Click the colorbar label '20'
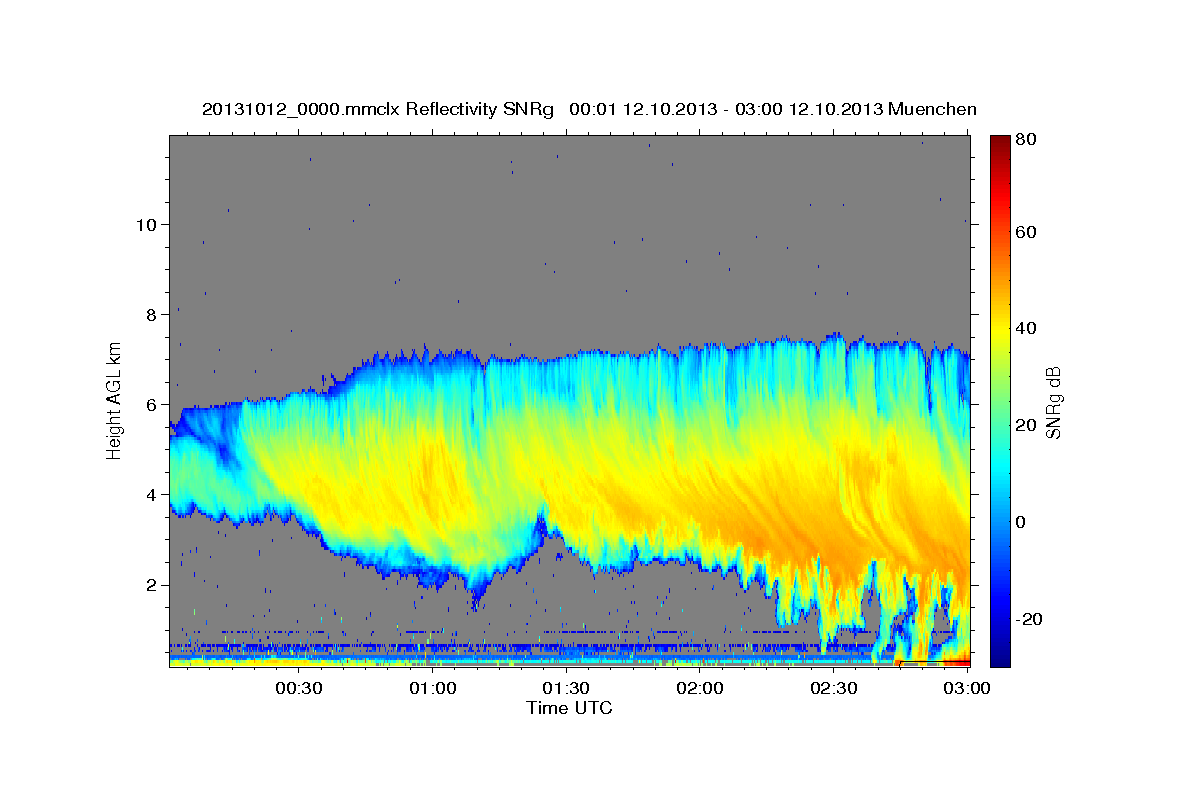The width and height of the screenshot is (1200, 800). click(x=1027, y=425)
